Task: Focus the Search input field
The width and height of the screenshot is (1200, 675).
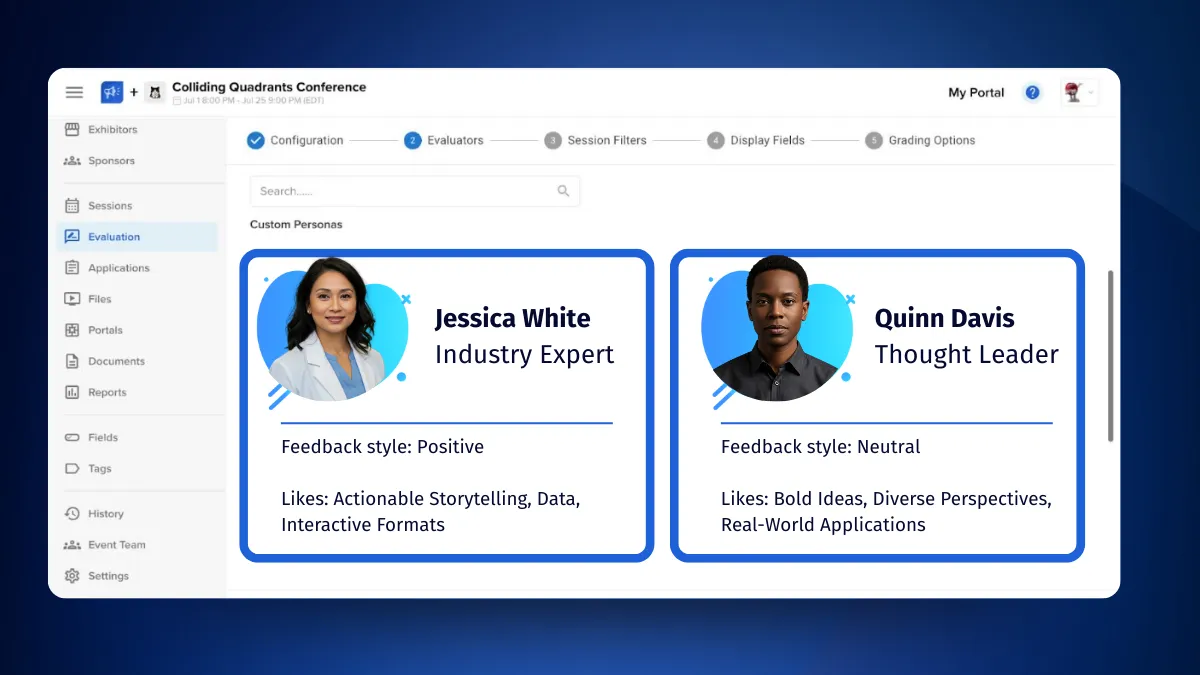Action: click(x=415, y=191)
